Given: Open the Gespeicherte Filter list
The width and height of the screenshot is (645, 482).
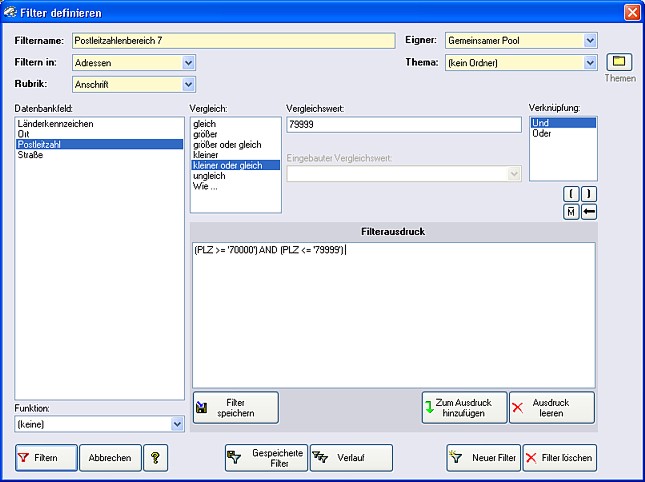Looking at the screenshot, I should coord(265,458).
